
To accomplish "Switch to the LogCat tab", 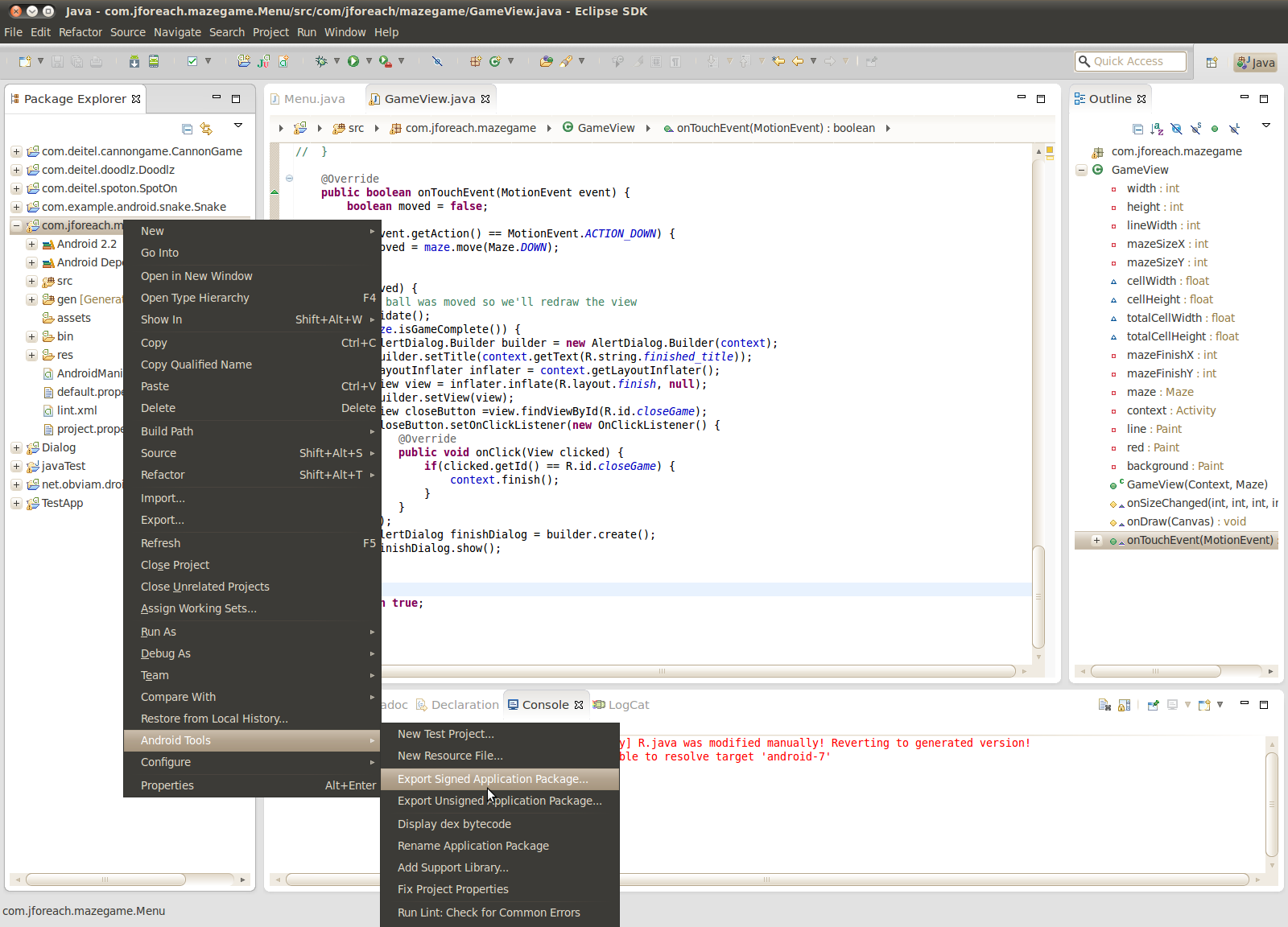I will pos(621,705).
